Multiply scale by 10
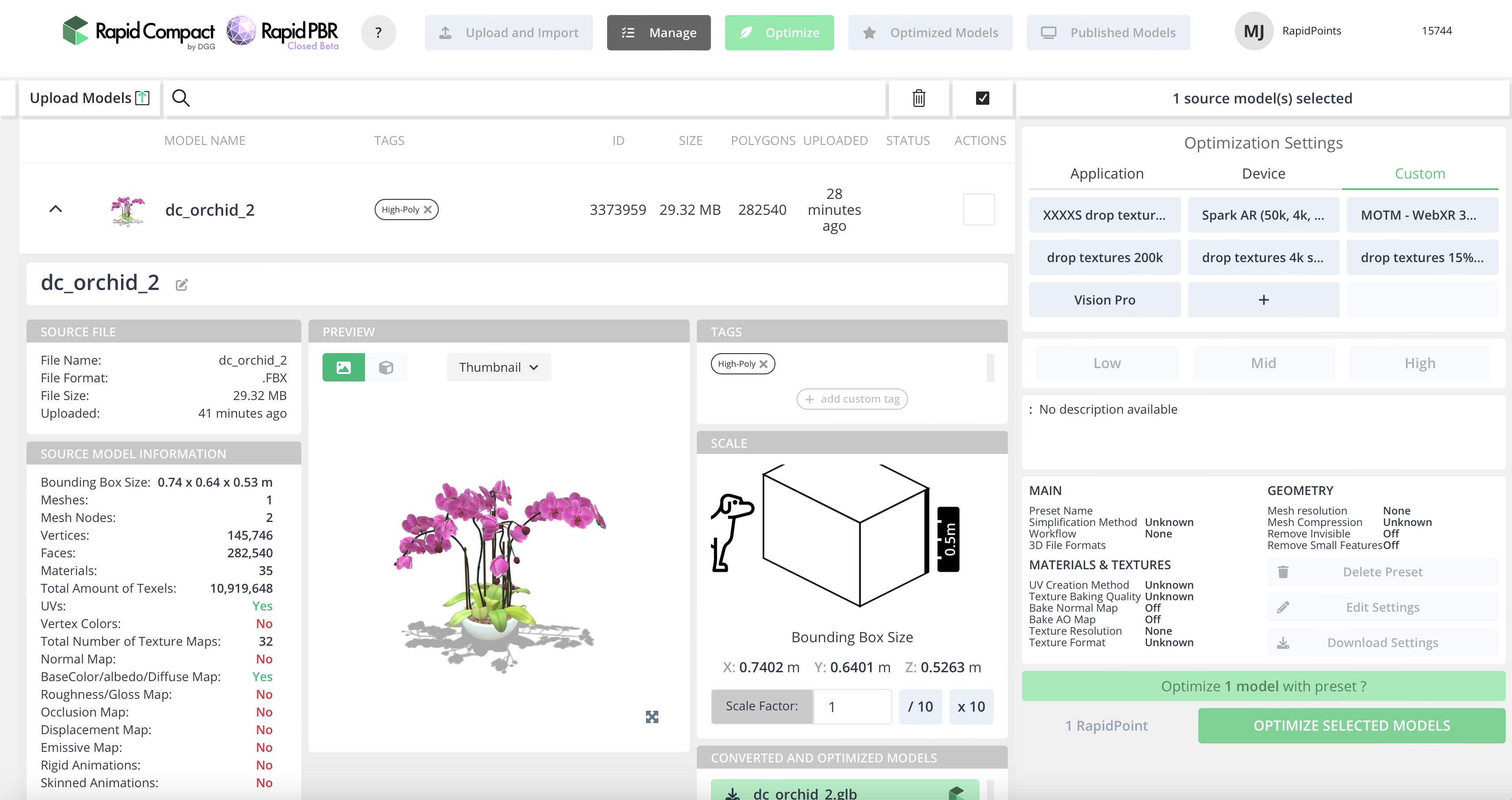The height and width of the screenshot is (800, 1512). pos(971,706)
